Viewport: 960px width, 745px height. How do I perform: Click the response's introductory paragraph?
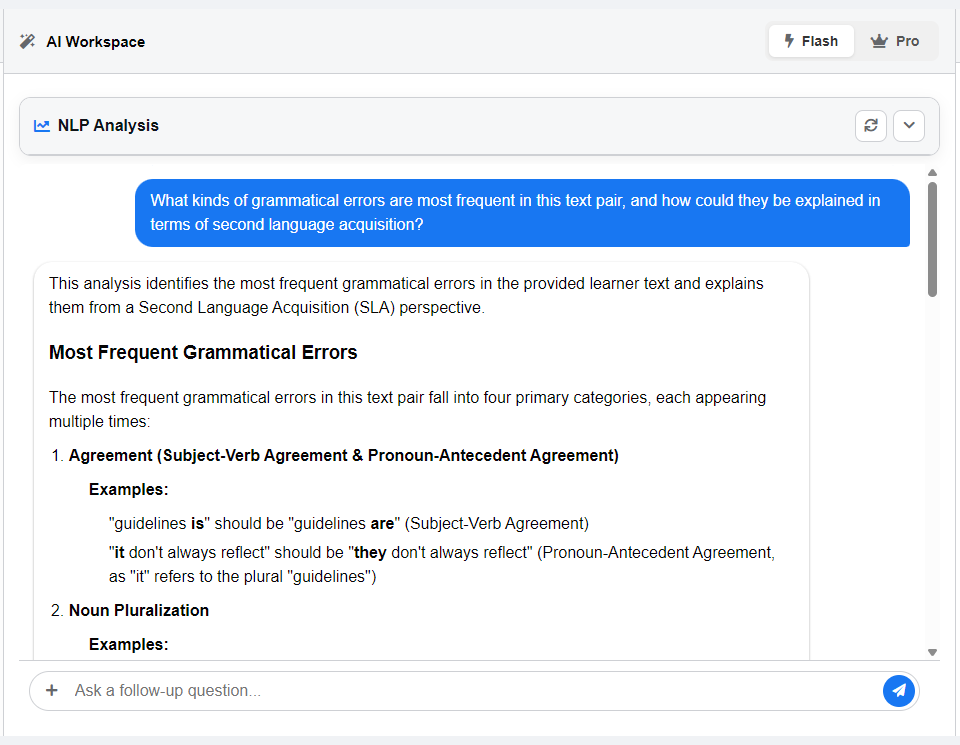click(406, 296)
